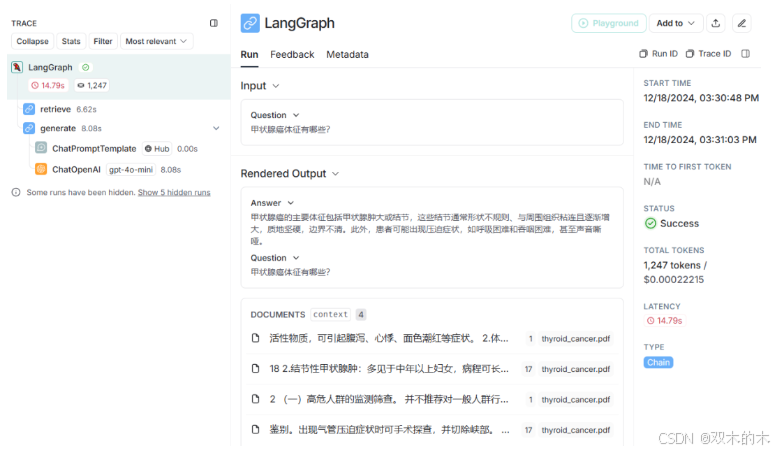Click the generate step chain icon
This screenshot has height=452, width=777.
point(29,128)
